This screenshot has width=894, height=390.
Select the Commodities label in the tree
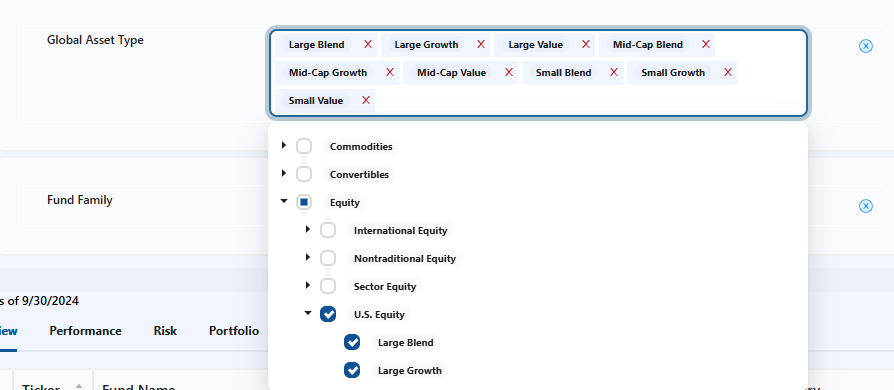[361, 147]
